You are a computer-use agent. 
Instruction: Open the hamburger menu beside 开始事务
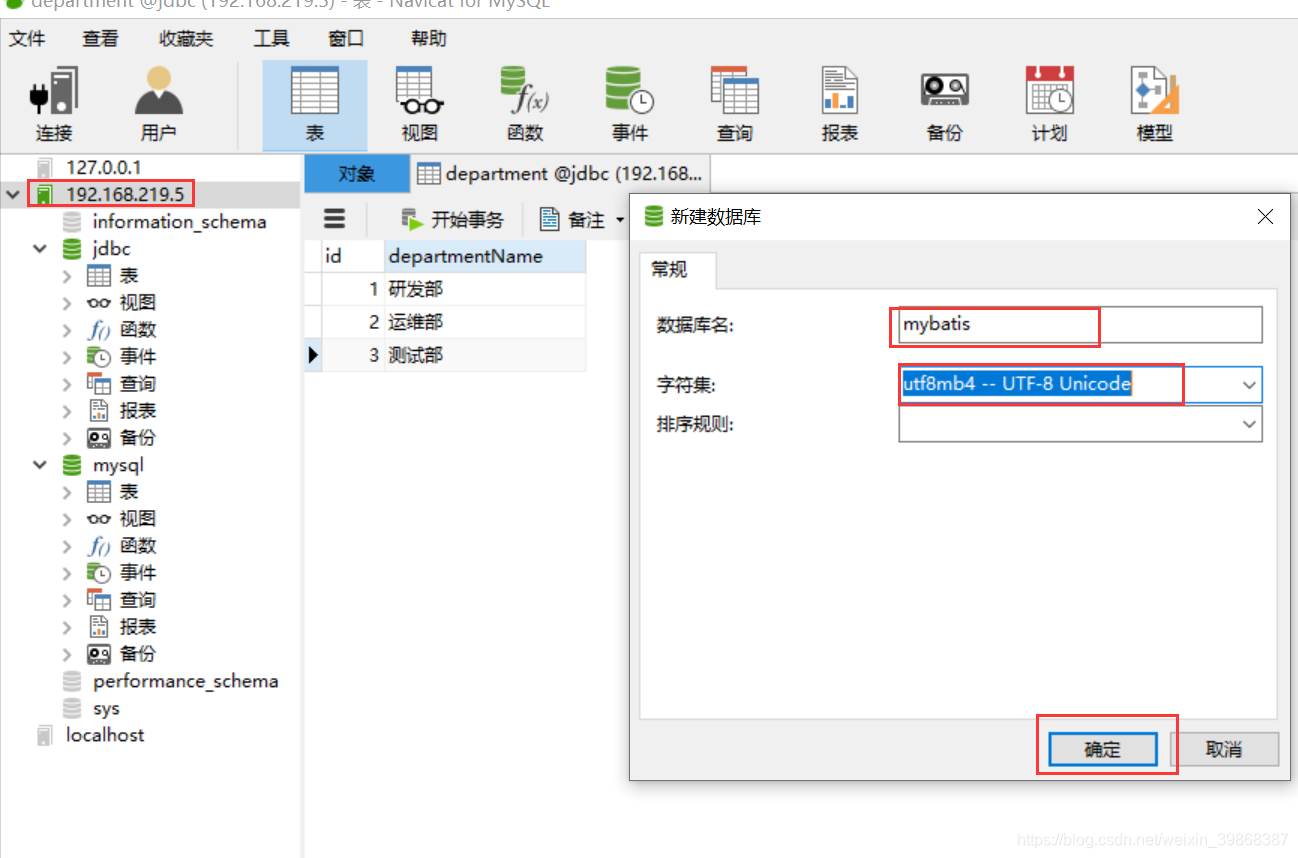pyautogui.click(x=335, y=219)
